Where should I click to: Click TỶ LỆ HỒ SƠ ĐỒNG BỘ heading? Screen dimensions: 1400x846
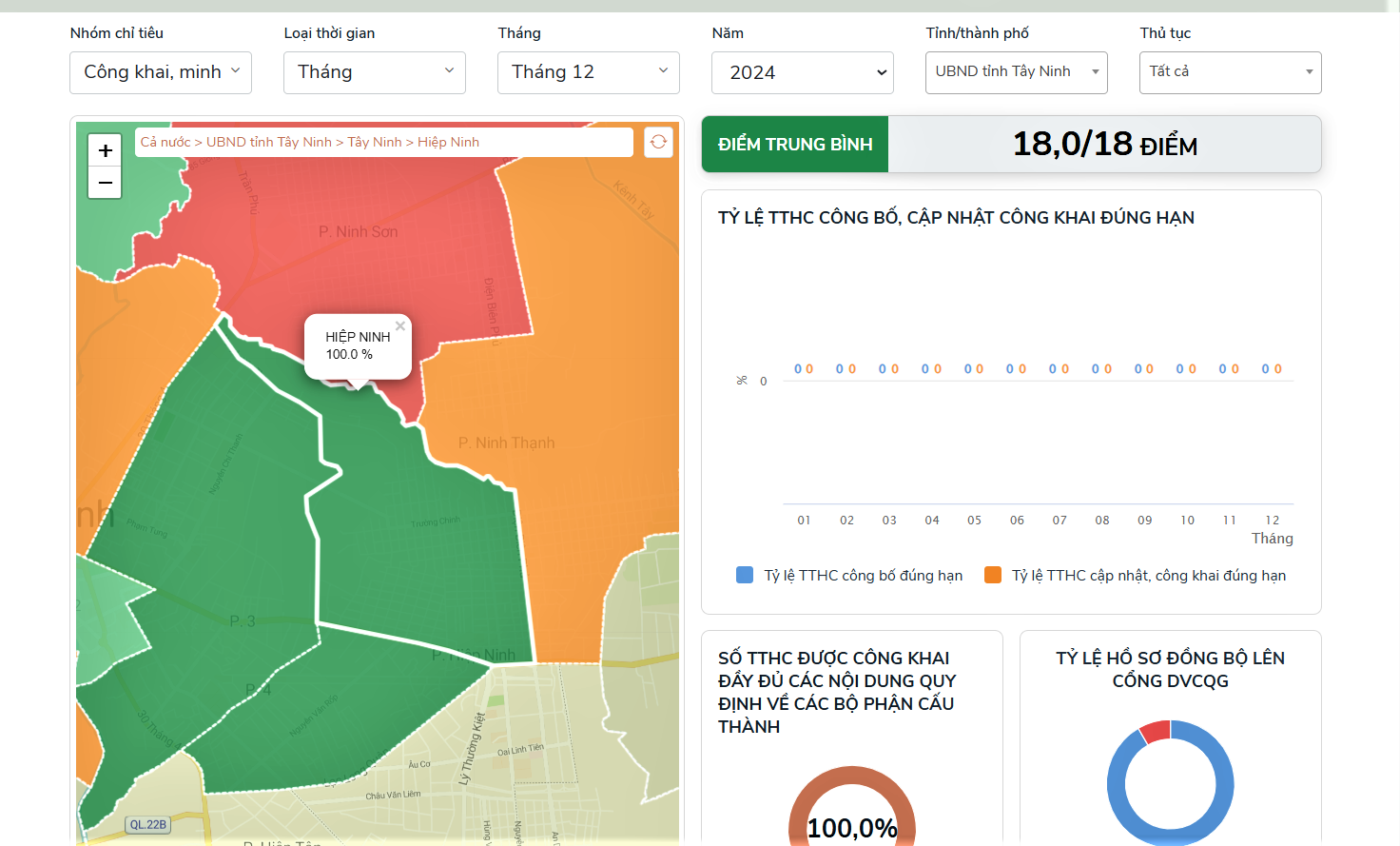pyautogui.click(x=1171, y=669)
